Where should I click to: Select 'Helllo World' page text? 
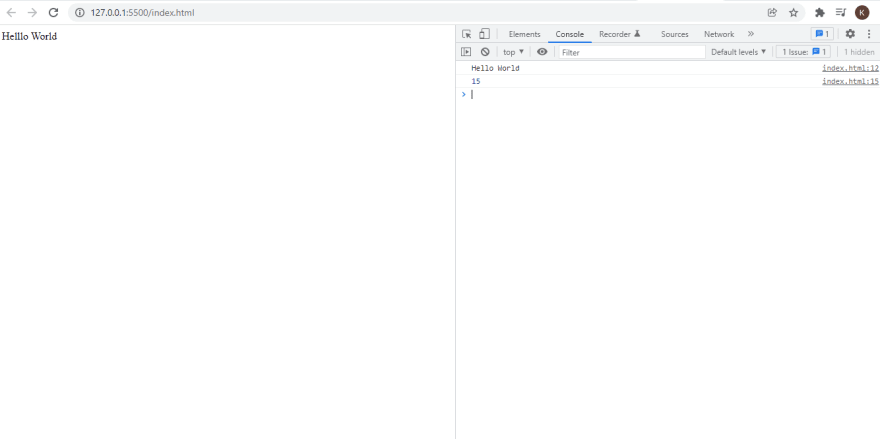30,36
